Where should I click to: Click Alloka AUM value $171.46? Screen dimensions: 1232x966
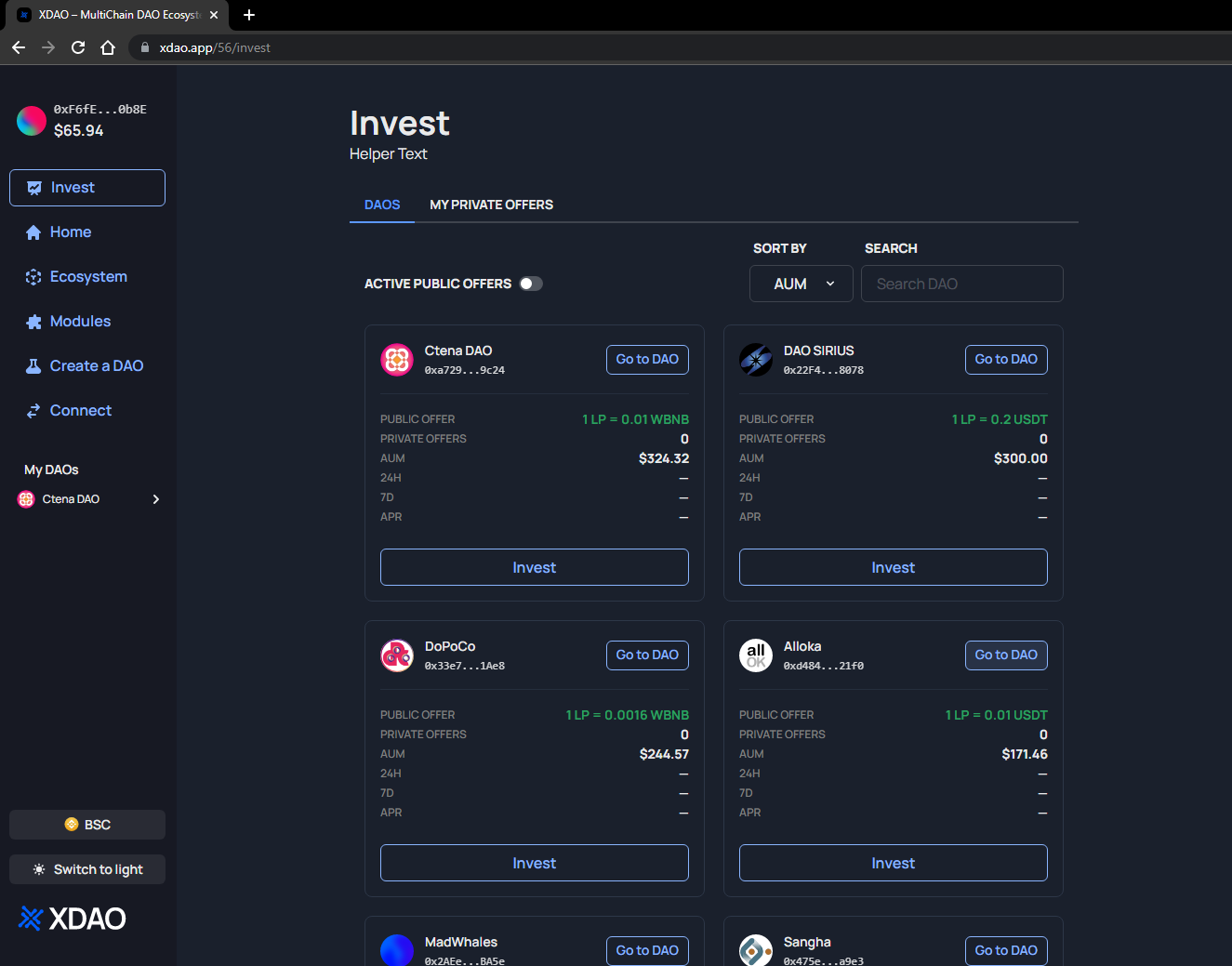pos(1025,754)
